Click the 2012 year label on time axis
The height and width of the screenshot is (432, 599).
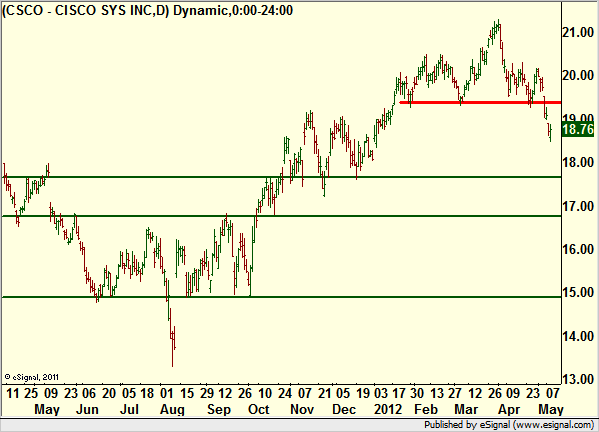click(388, 409)
